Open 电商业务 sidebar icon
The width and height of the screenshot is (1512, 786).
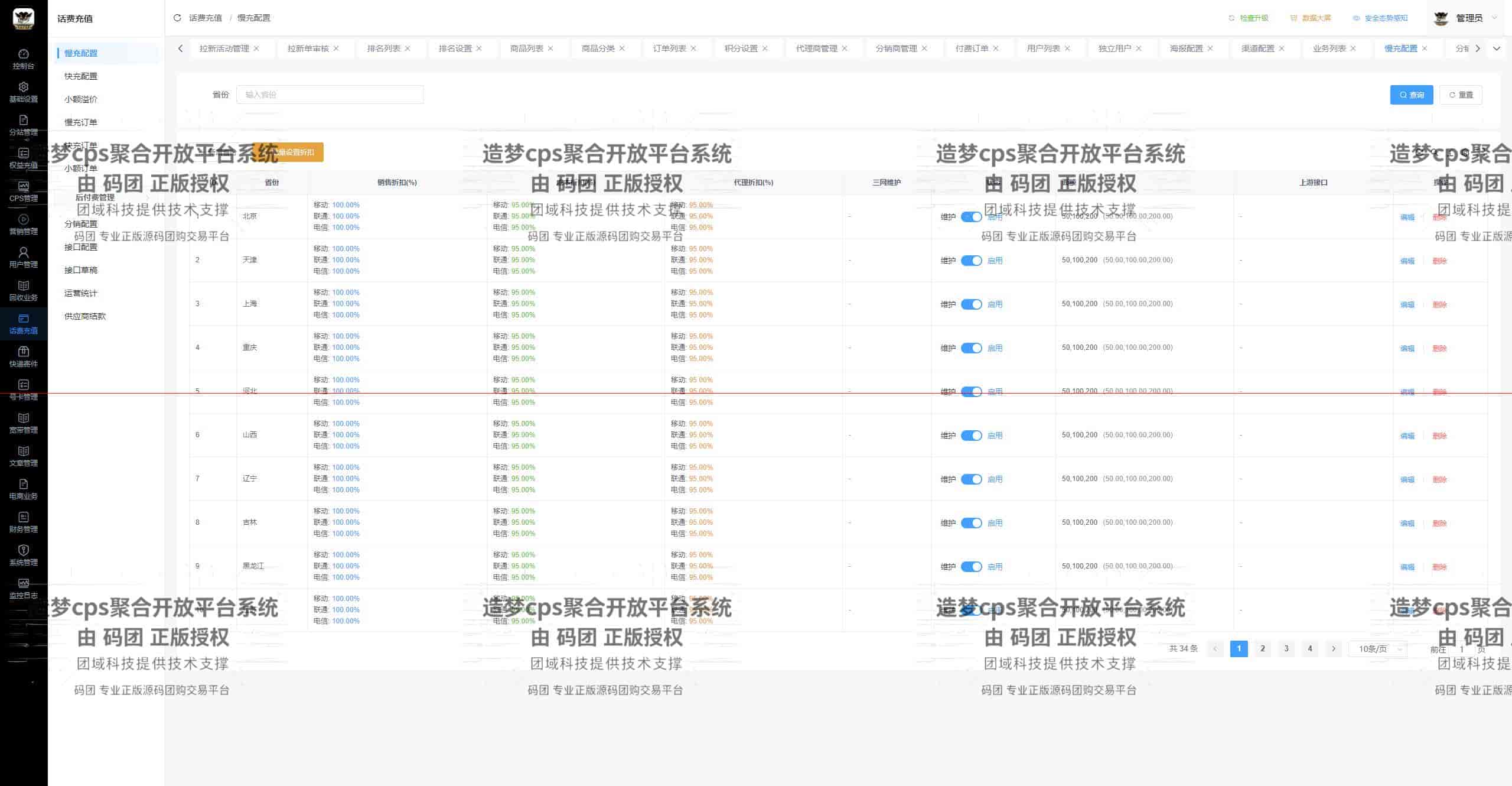pos(24,489)
